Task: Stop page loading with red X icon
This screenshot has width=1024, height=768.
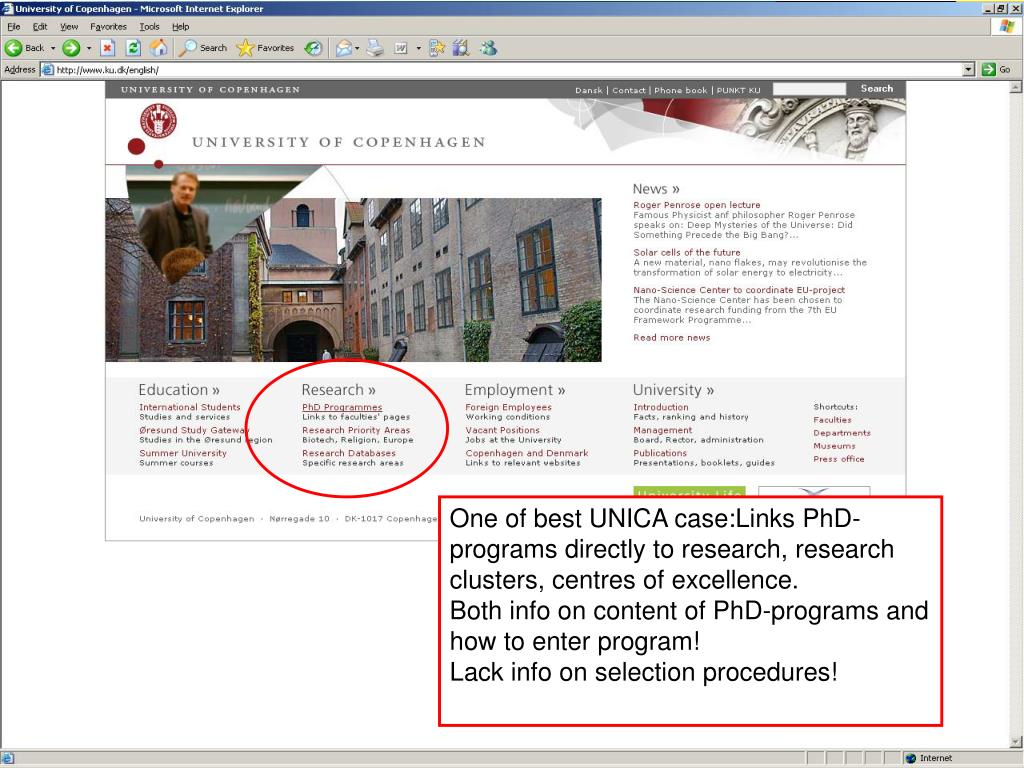Action: tap(108, 48)
